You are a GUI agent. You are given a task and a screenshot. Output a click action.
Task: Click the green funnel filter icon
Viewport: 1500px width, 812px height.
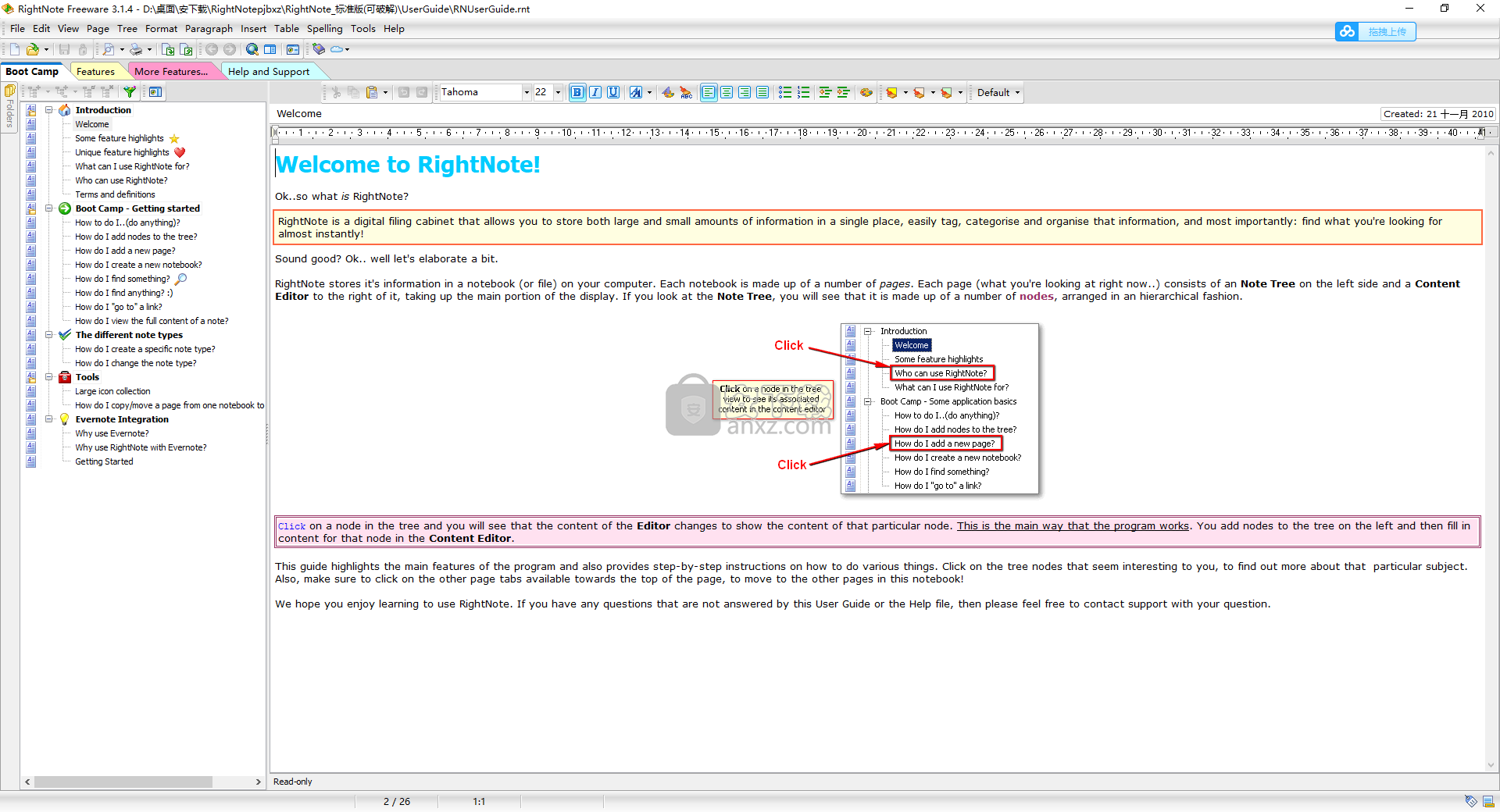tap(130, 92)
